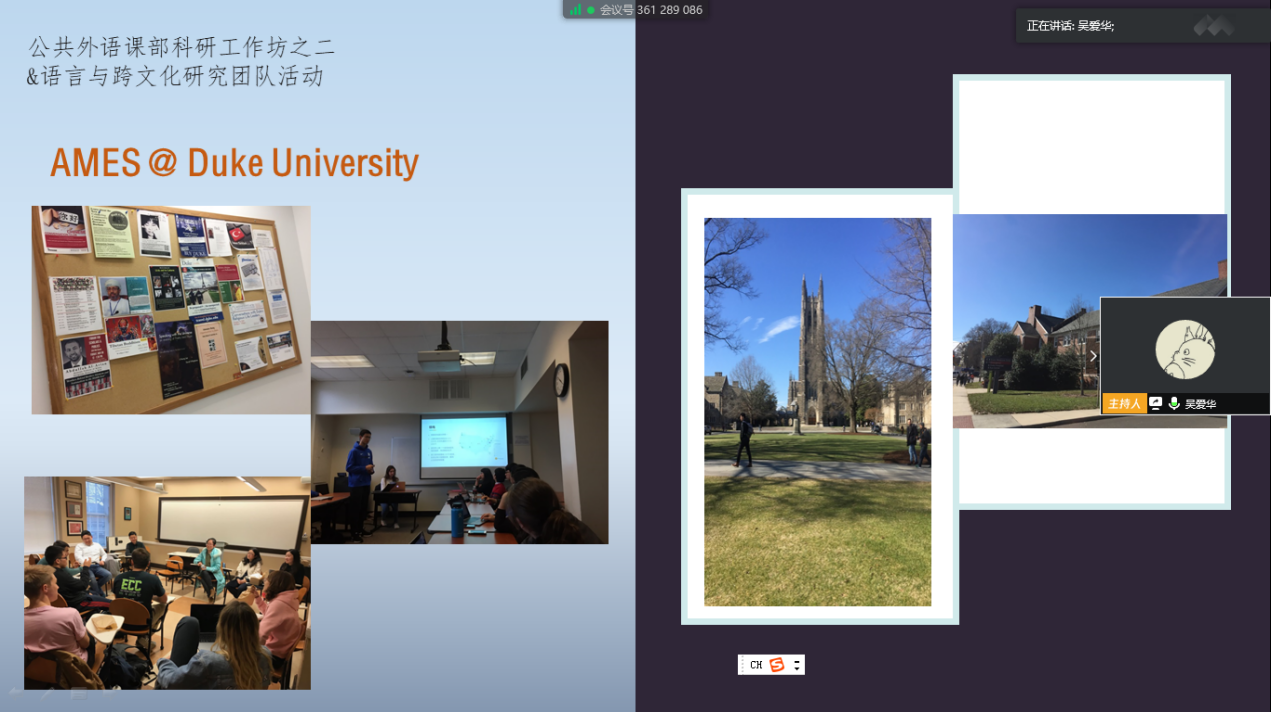Click the green connection status dot

591,10
